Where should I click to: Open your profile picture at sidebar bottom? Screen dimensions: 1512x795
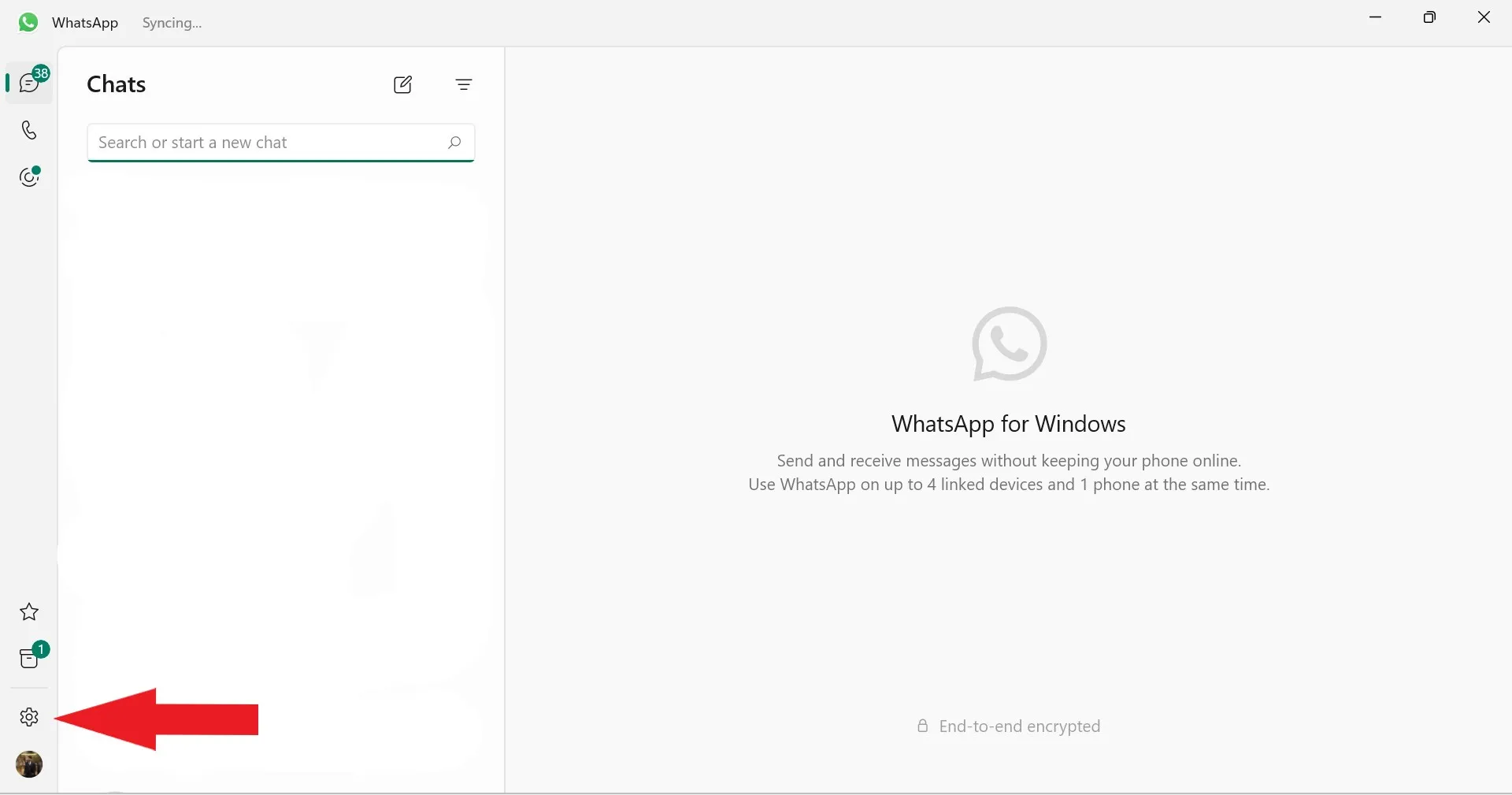click(x=29, y=765)
